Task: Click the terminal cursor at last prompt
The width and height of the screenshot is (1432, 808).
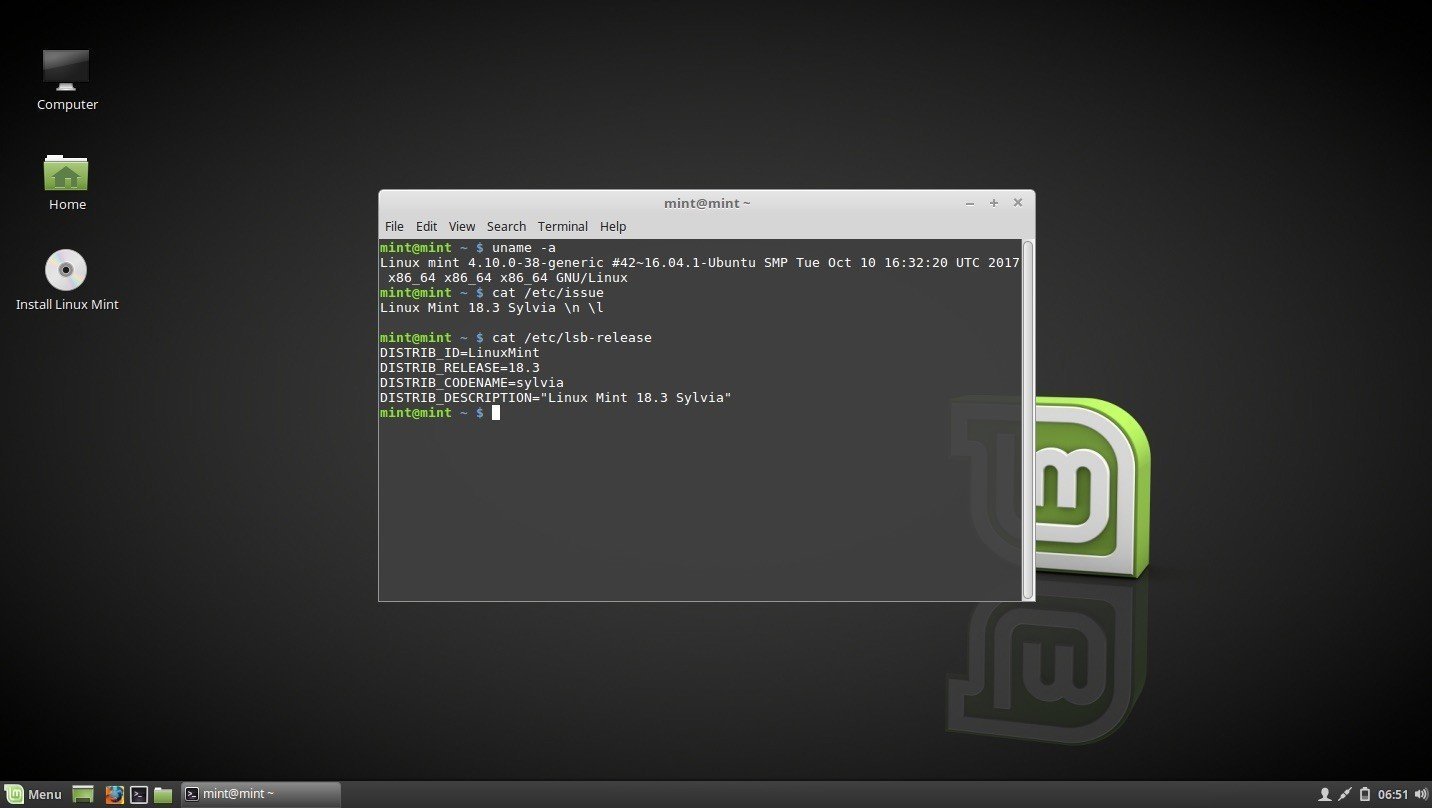Action: [x=496, y=412]
